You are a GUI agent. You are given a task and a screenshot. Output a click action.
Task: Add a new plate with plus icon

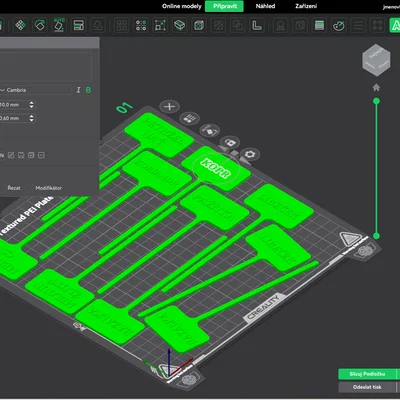170,107
